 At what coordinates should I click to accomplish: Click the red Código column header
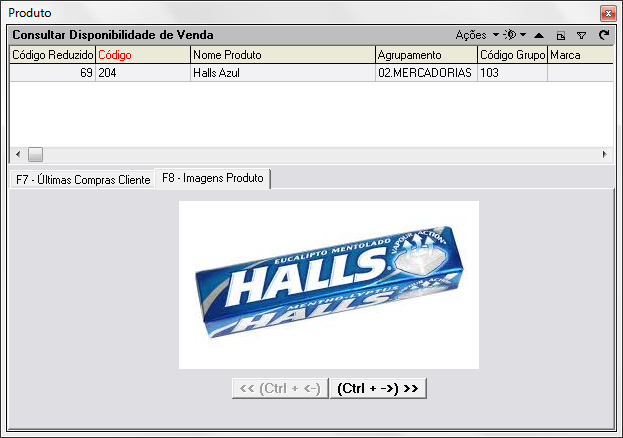coord(143,55)
